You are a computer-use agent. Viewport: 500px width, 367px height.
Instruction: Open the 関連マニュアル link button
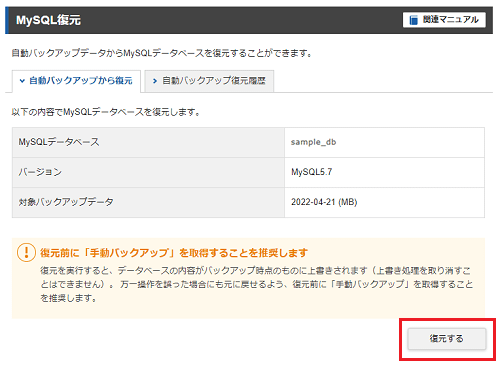(444, 20)
